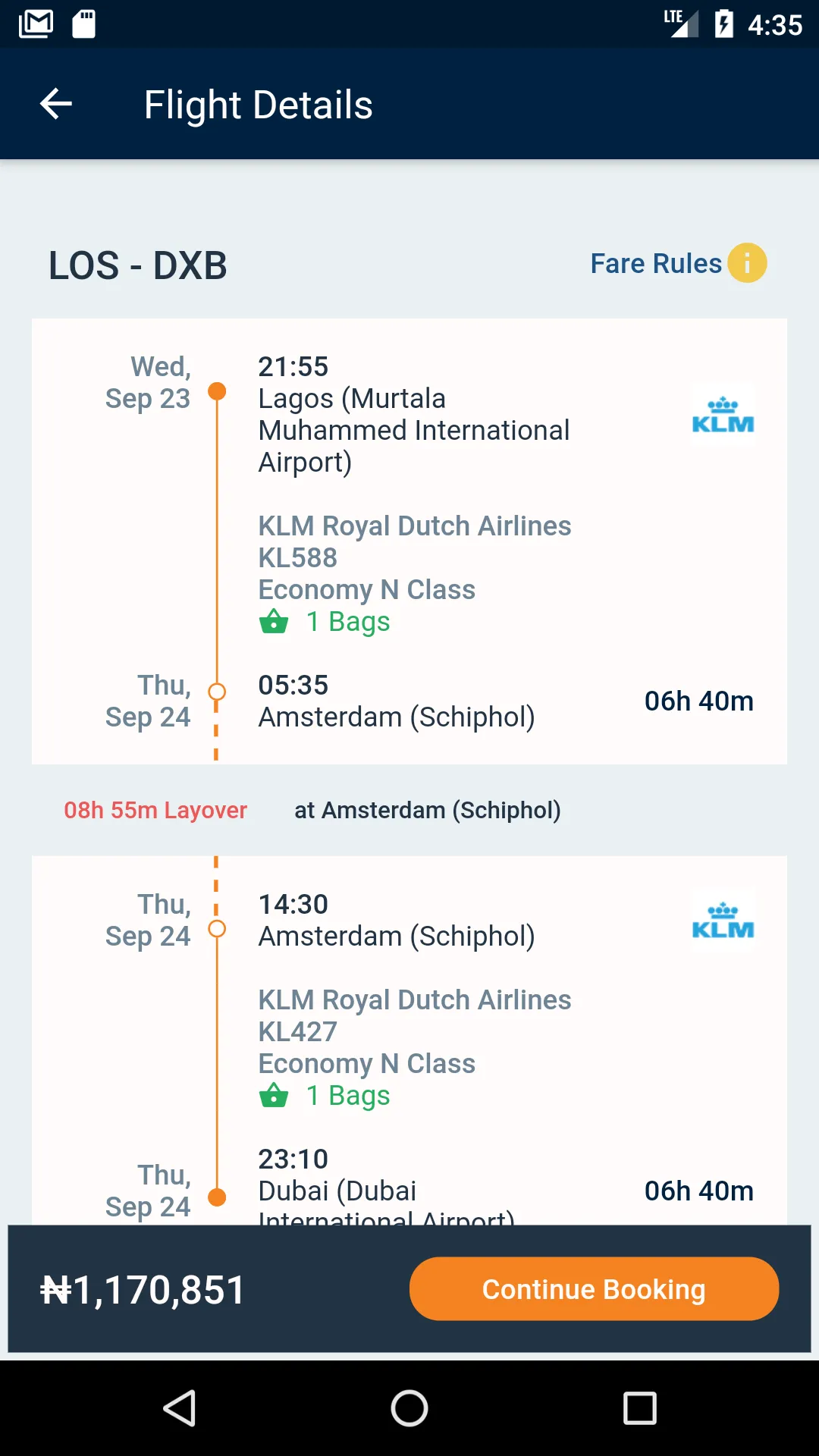Tap the Amsterdam 14:30 departure timeline marker
819x1456 pixels.
pyautogui.click(x=217, y=928)
